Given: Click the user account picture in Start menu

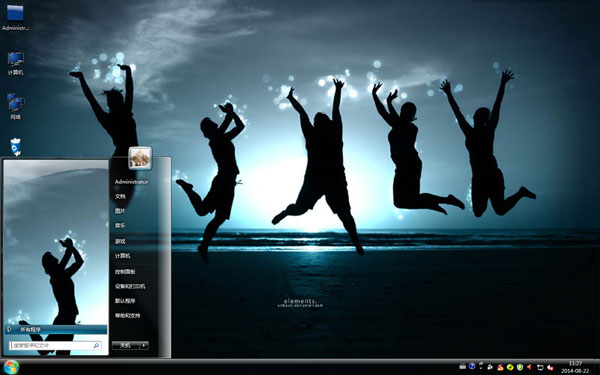Looking at the screenshot, I should 140,158.
